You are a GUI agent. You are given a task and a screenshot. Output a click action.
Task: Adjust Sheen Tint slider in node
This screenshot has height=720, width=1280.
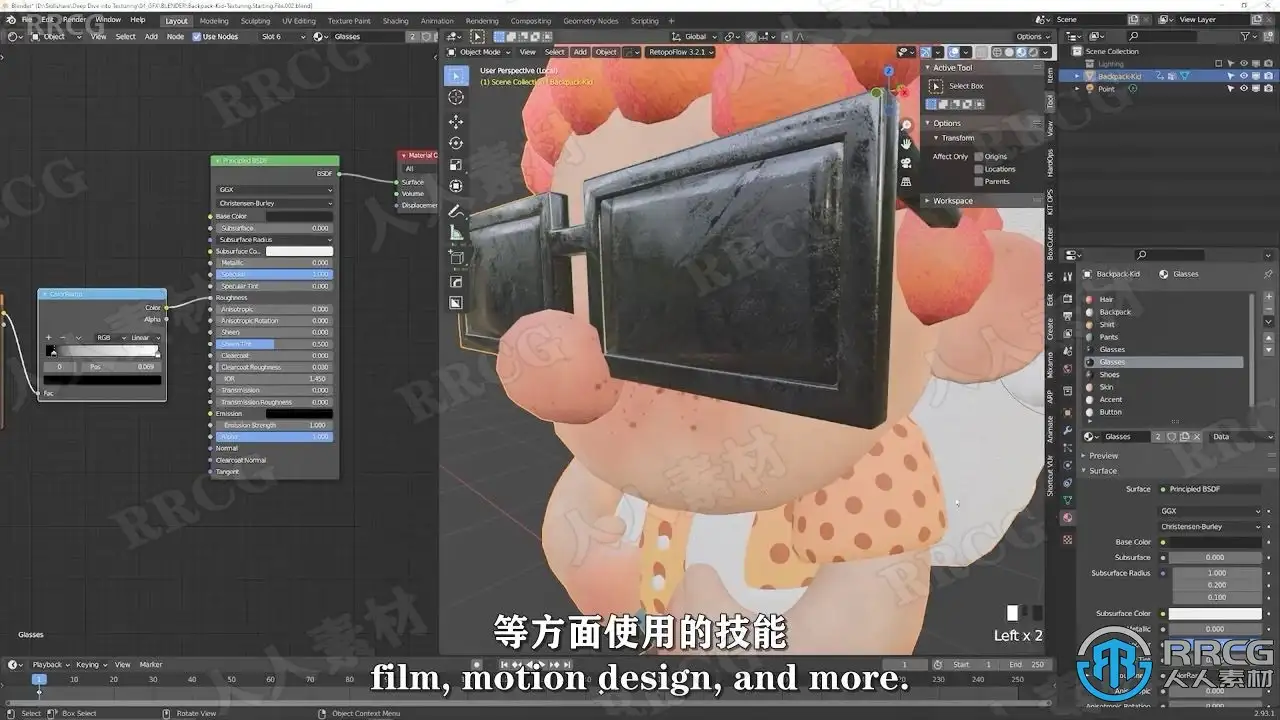[275, 344]
